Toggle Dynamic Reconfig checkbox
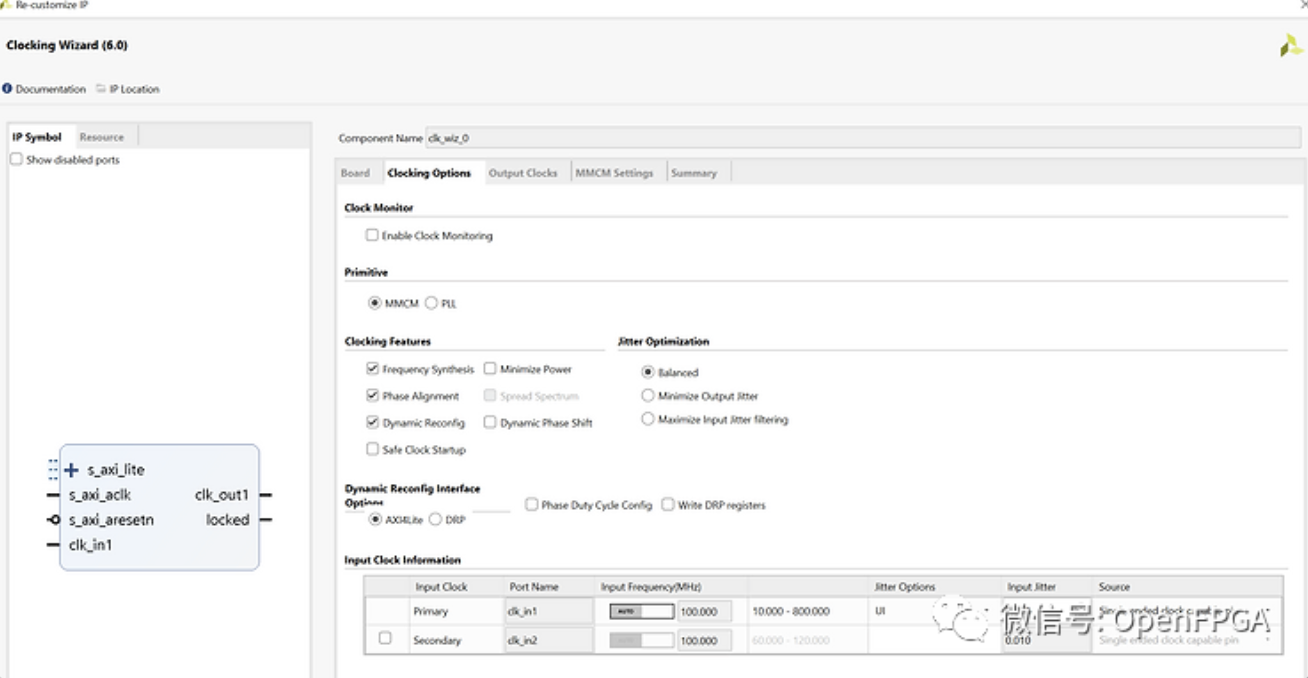 [x=373, y=422]
